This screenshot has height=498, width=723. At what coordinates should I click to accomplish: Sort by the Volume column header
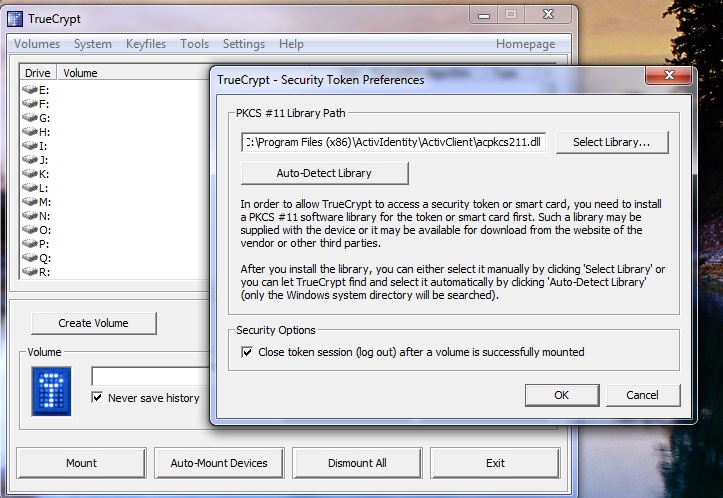click(134, 73)
